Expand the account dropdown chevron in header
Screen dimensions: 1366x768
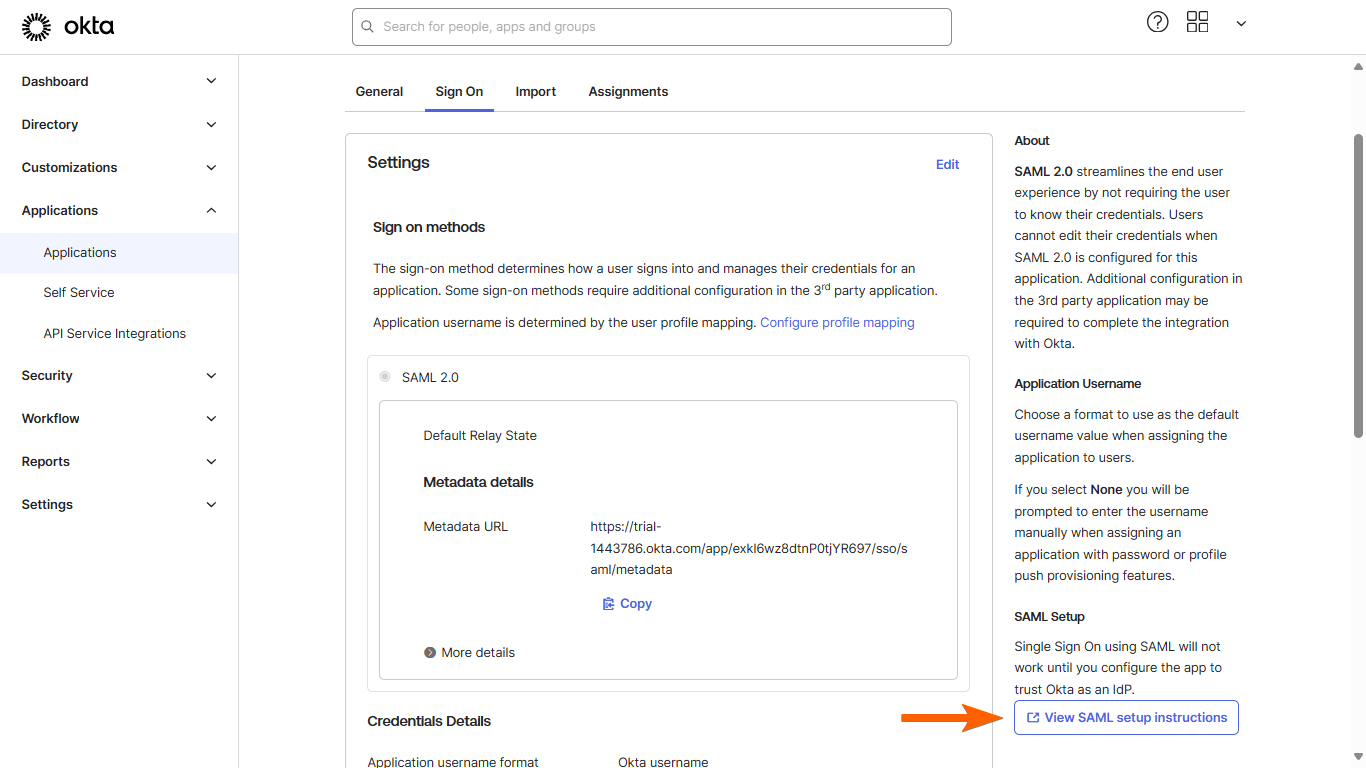coord(1241,24)
